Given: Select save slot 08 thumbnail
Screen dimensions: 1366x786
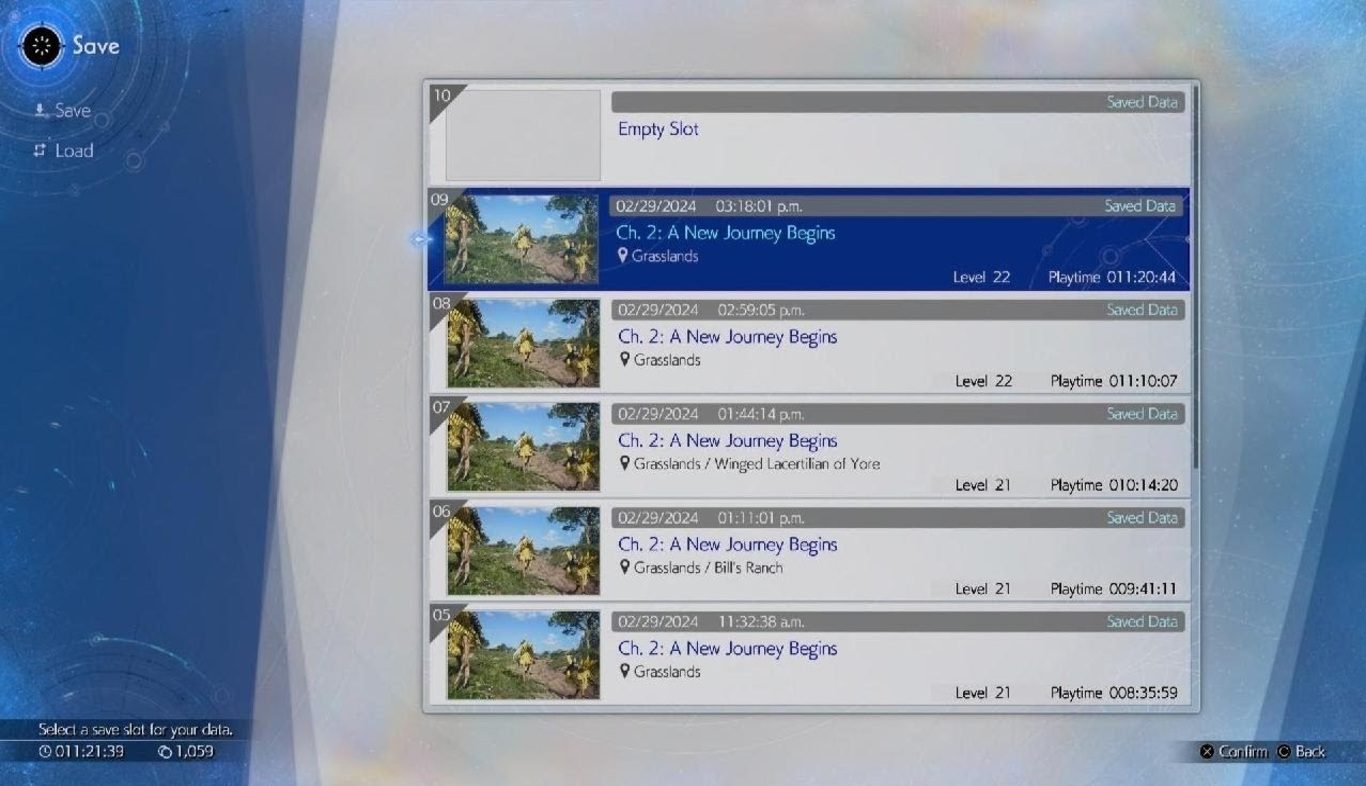Looking at the screenshot, I should pyautogui.click(x=523, y=343).
